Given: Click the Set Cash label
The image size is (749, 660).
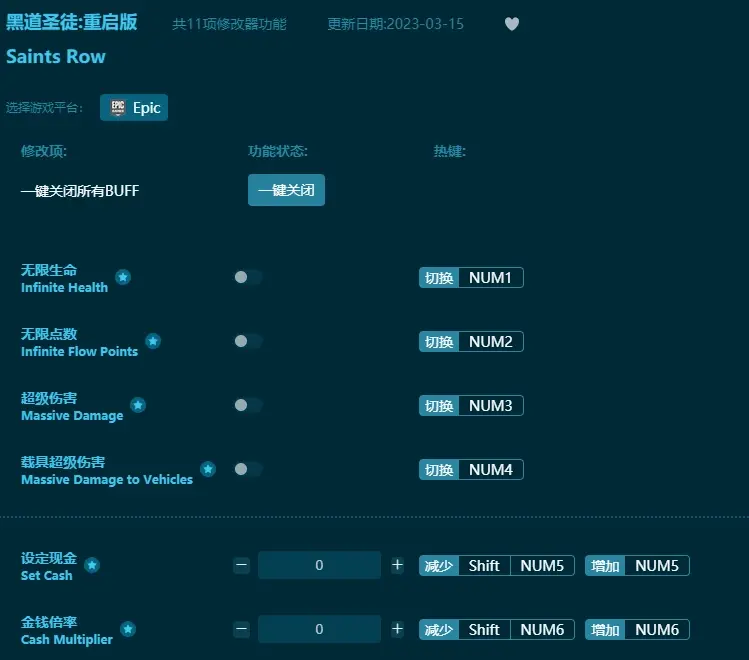Looking at the screenshot, I should pos(47,575).
